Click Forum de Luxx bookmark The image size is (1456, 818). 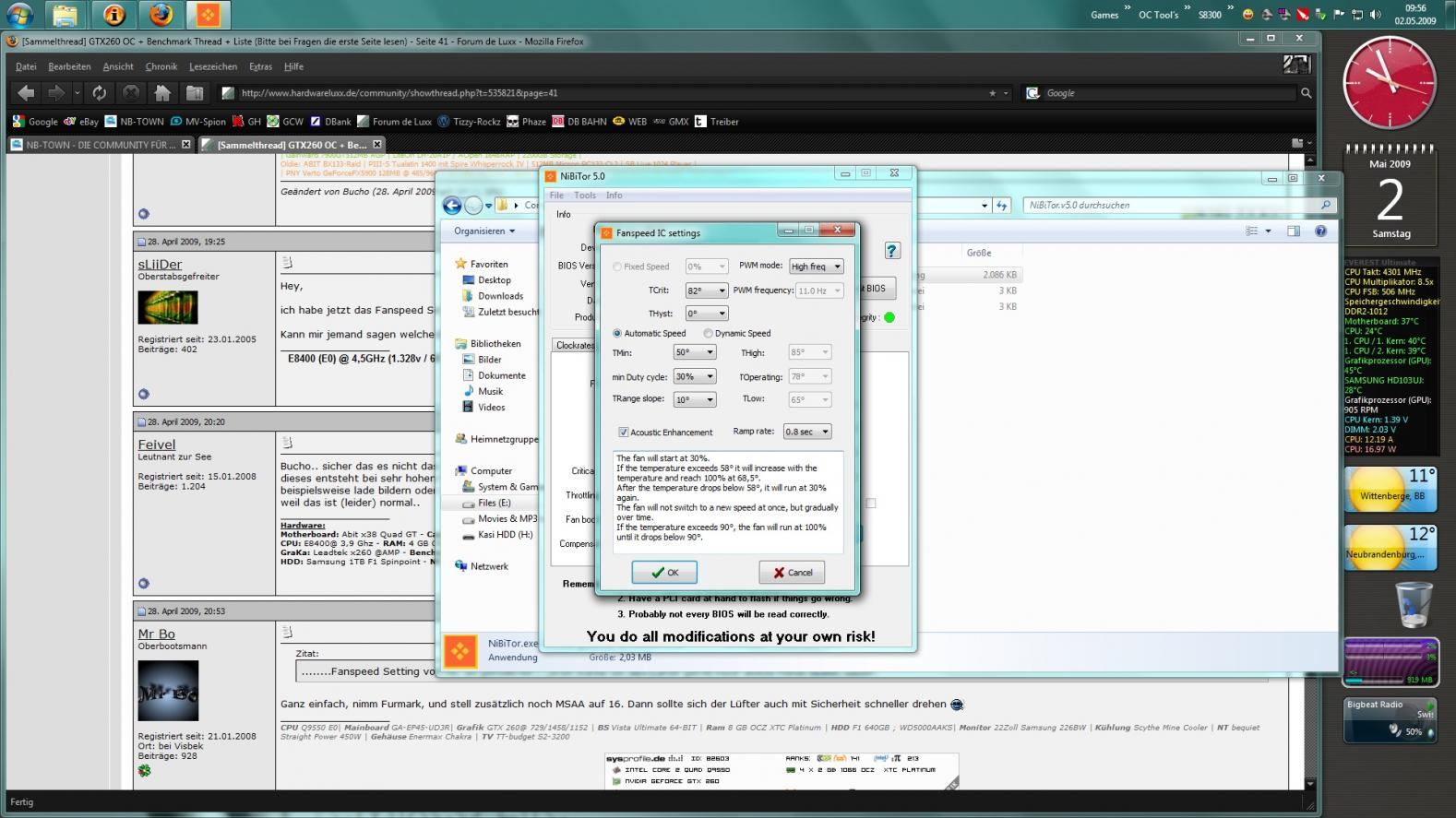click(394, 122)
